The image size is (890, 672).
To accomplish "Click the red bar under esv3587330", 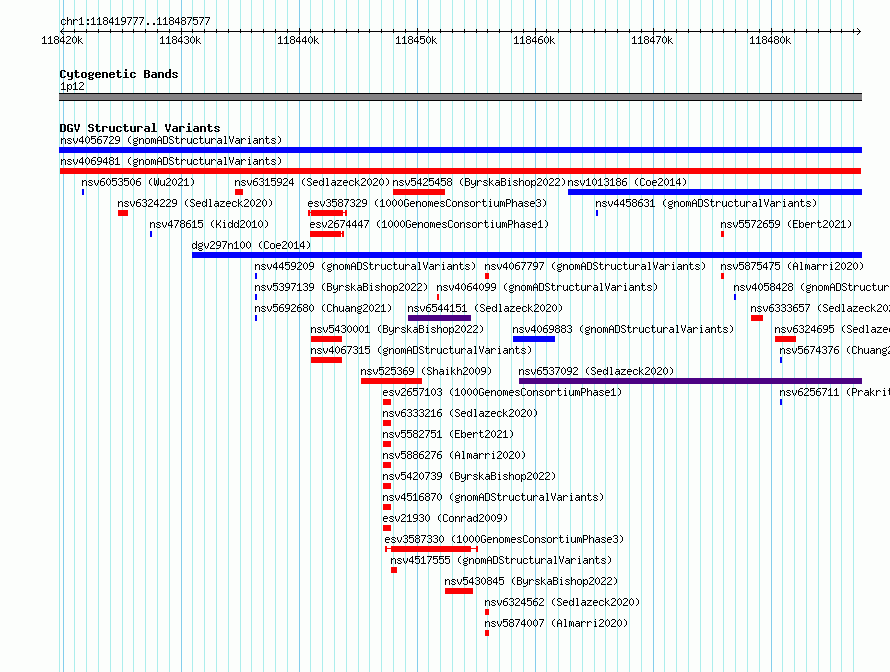I will (x=431, y=549).
